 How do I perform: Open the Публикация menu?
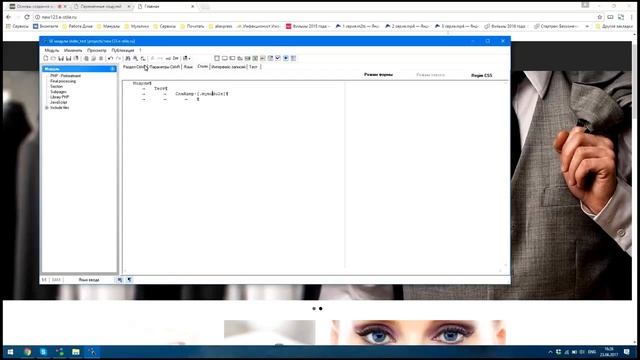(x=123, y=50)
